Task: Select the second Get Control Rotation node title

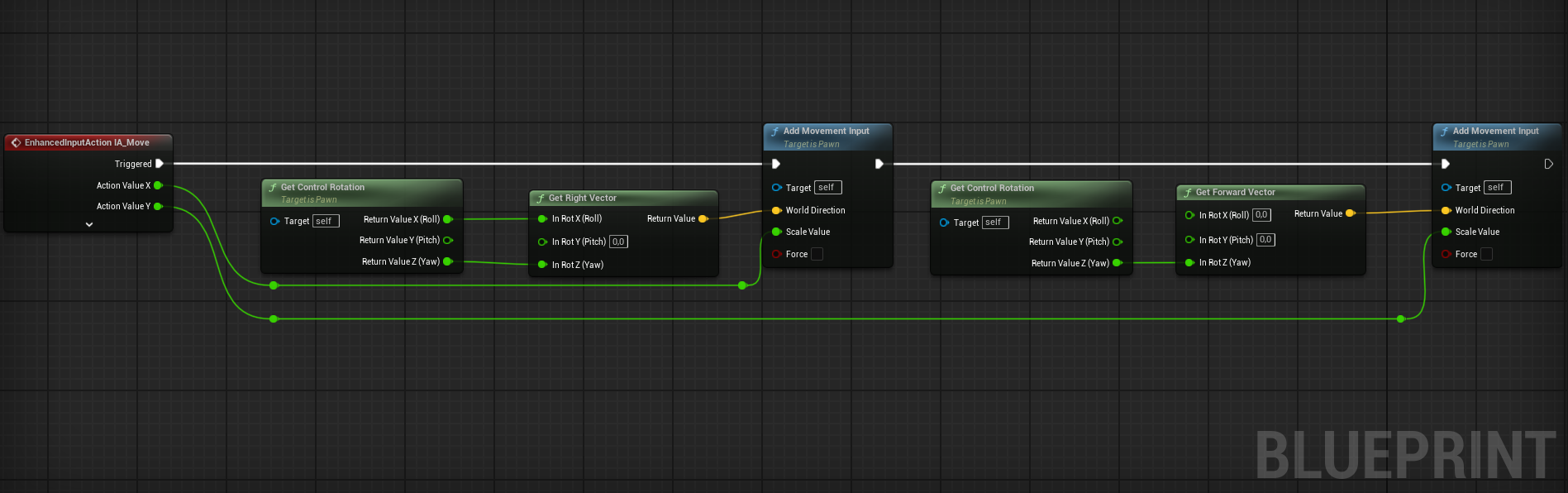Action: pos(992,188)
